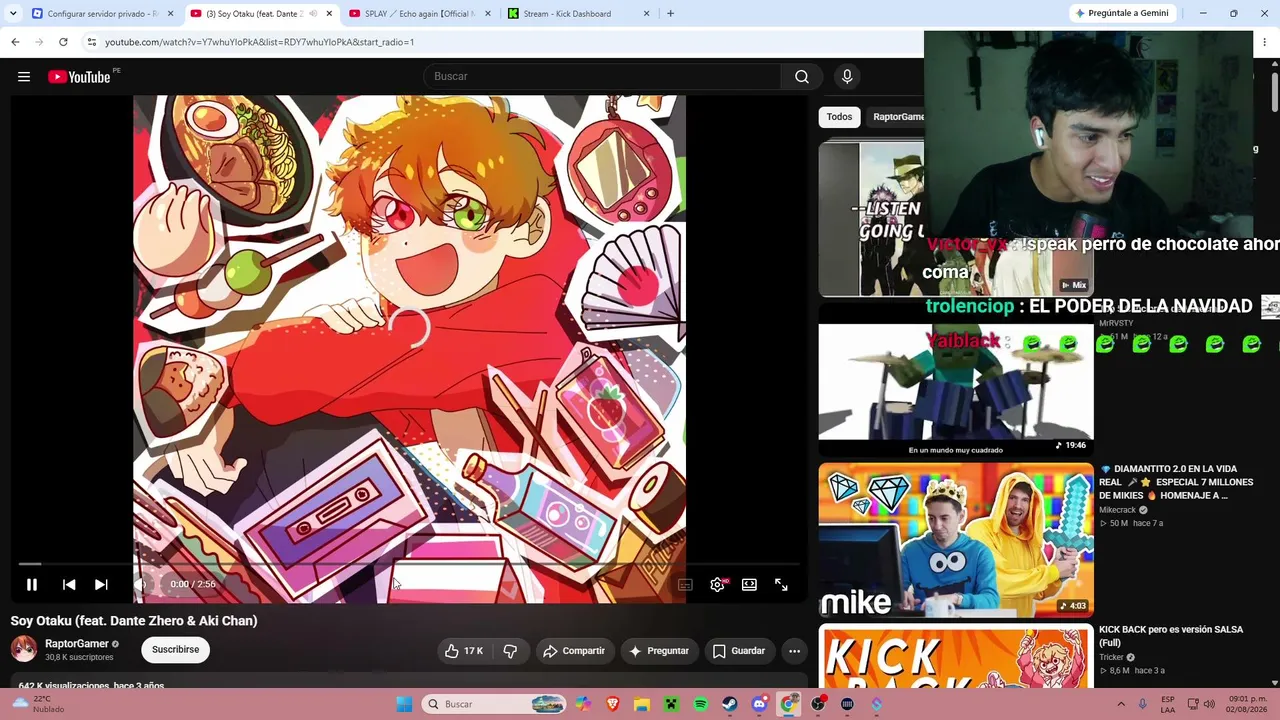Switch to theater mode
The width and height of the screenshot is (1280, 720).
click(749, 585)
